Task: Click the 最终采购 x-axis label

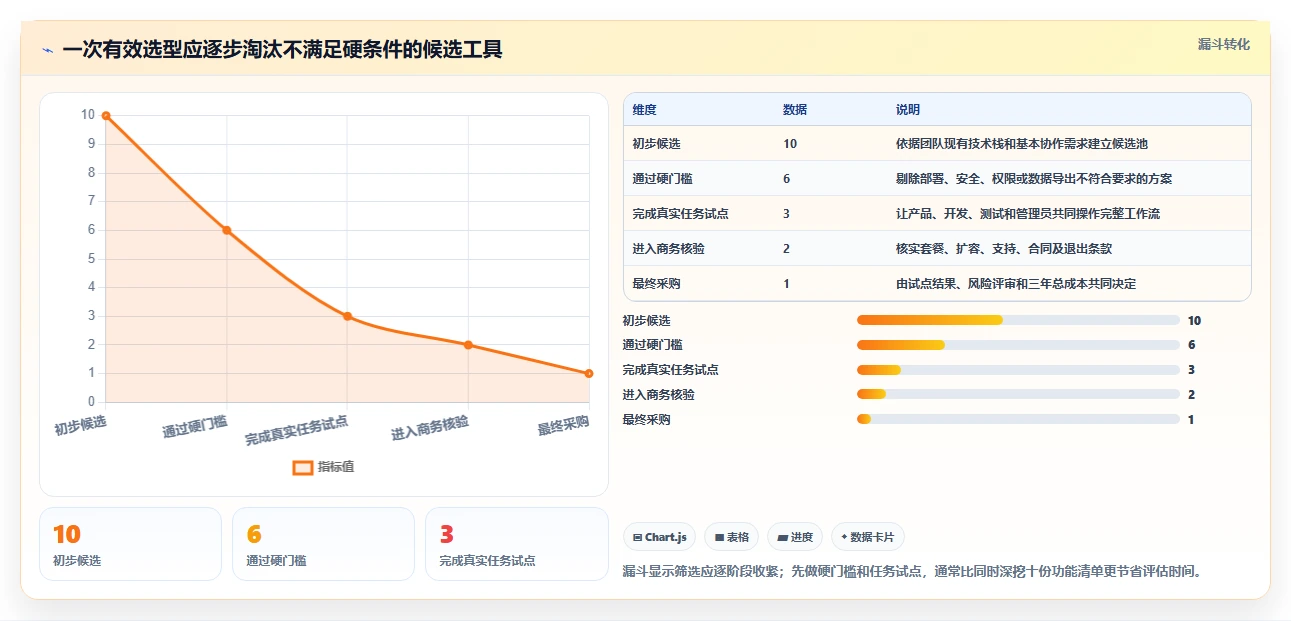Action: (563, 425)
